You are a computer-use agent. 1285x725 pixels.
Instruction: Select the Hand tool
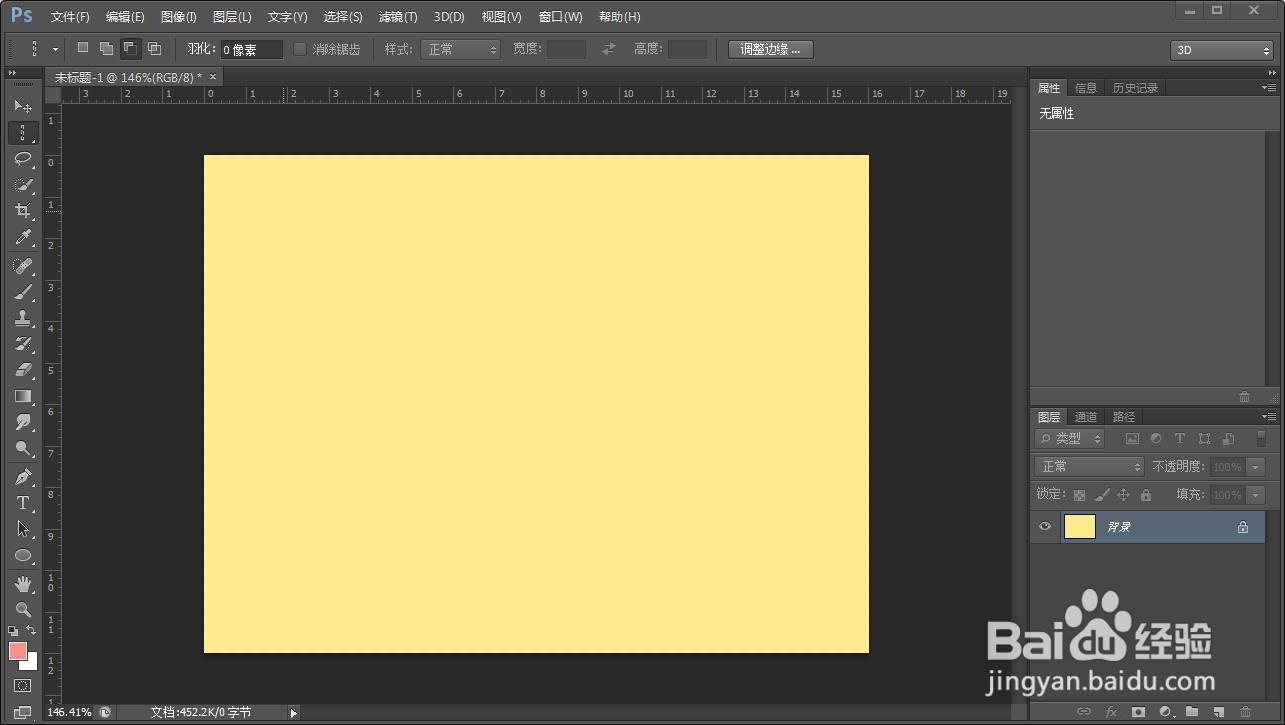click(x=23, y=583)
